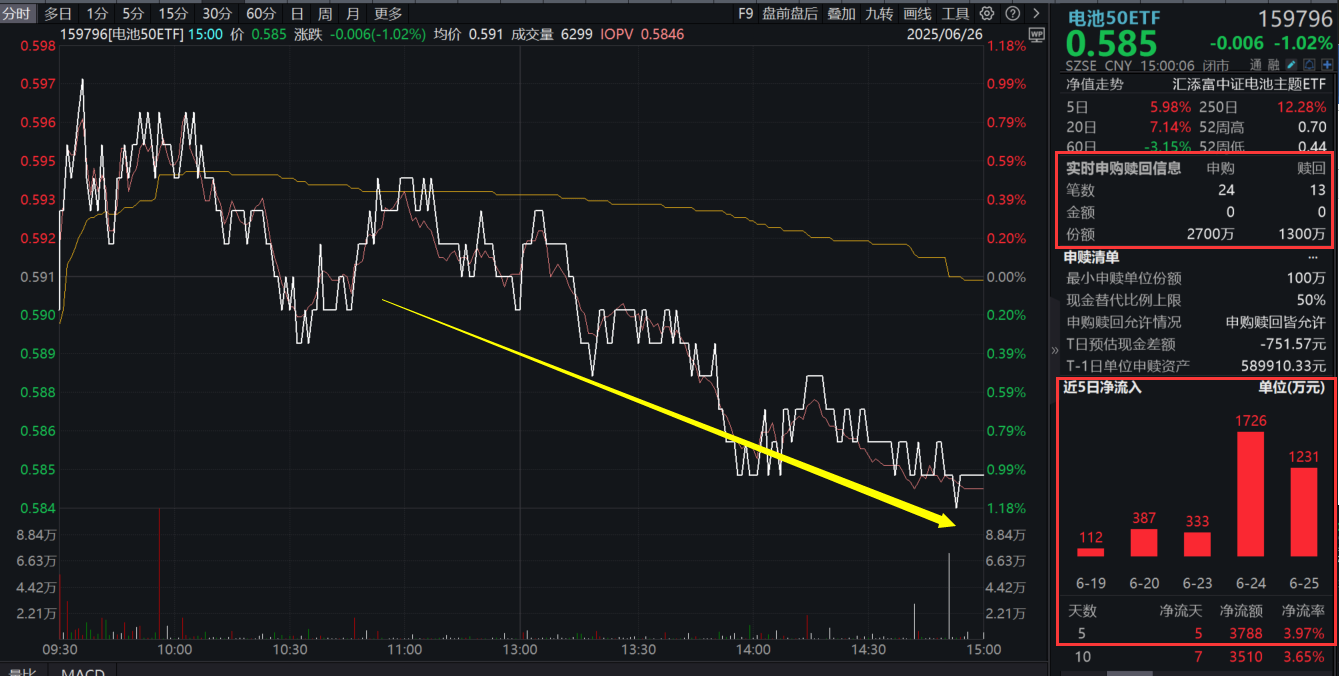Image resolution: width=1339 pixels, height=676 pixels.
Task: Click the chart date 2025/06/26
Action: click(944, 34)
